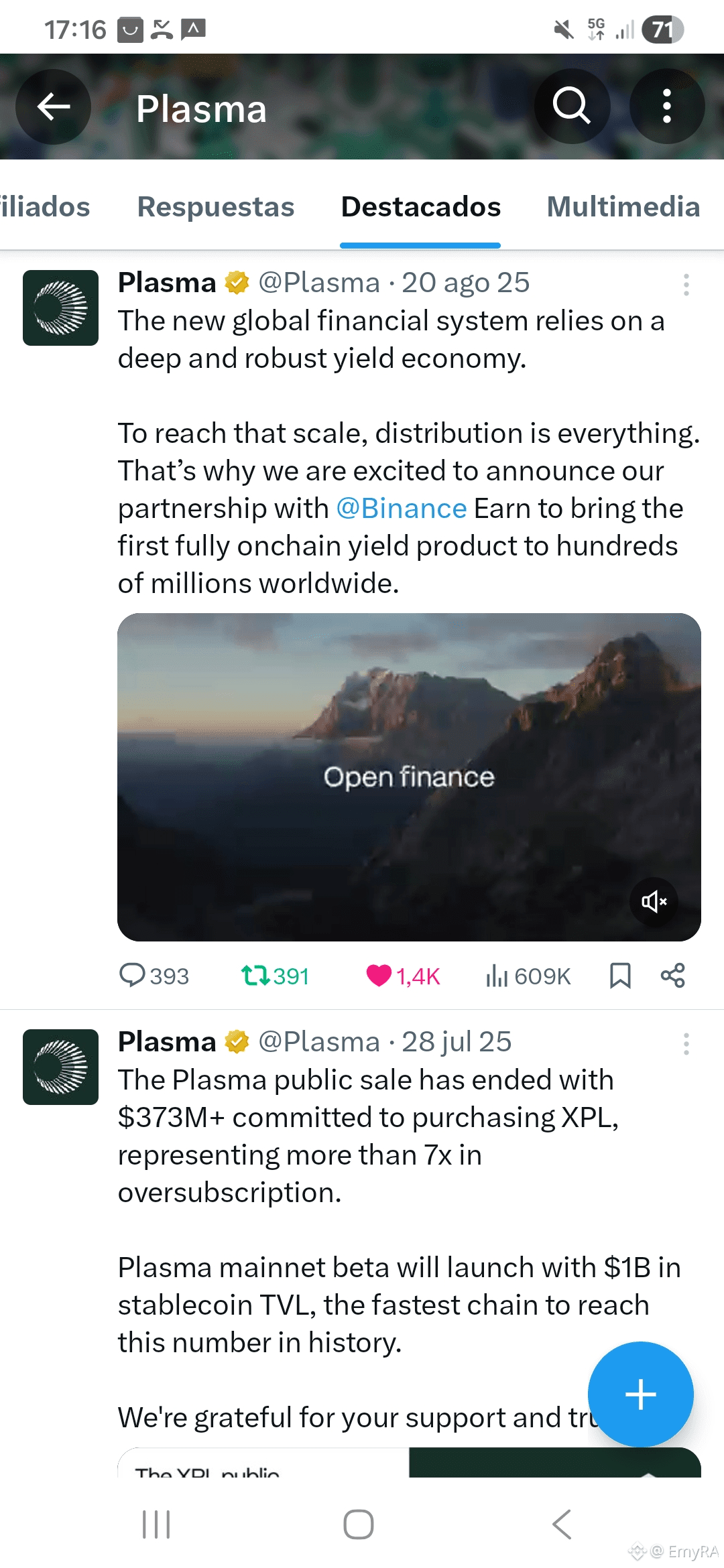Open the profile overflow menu
724x1568 pixels.
coord(666,107)
